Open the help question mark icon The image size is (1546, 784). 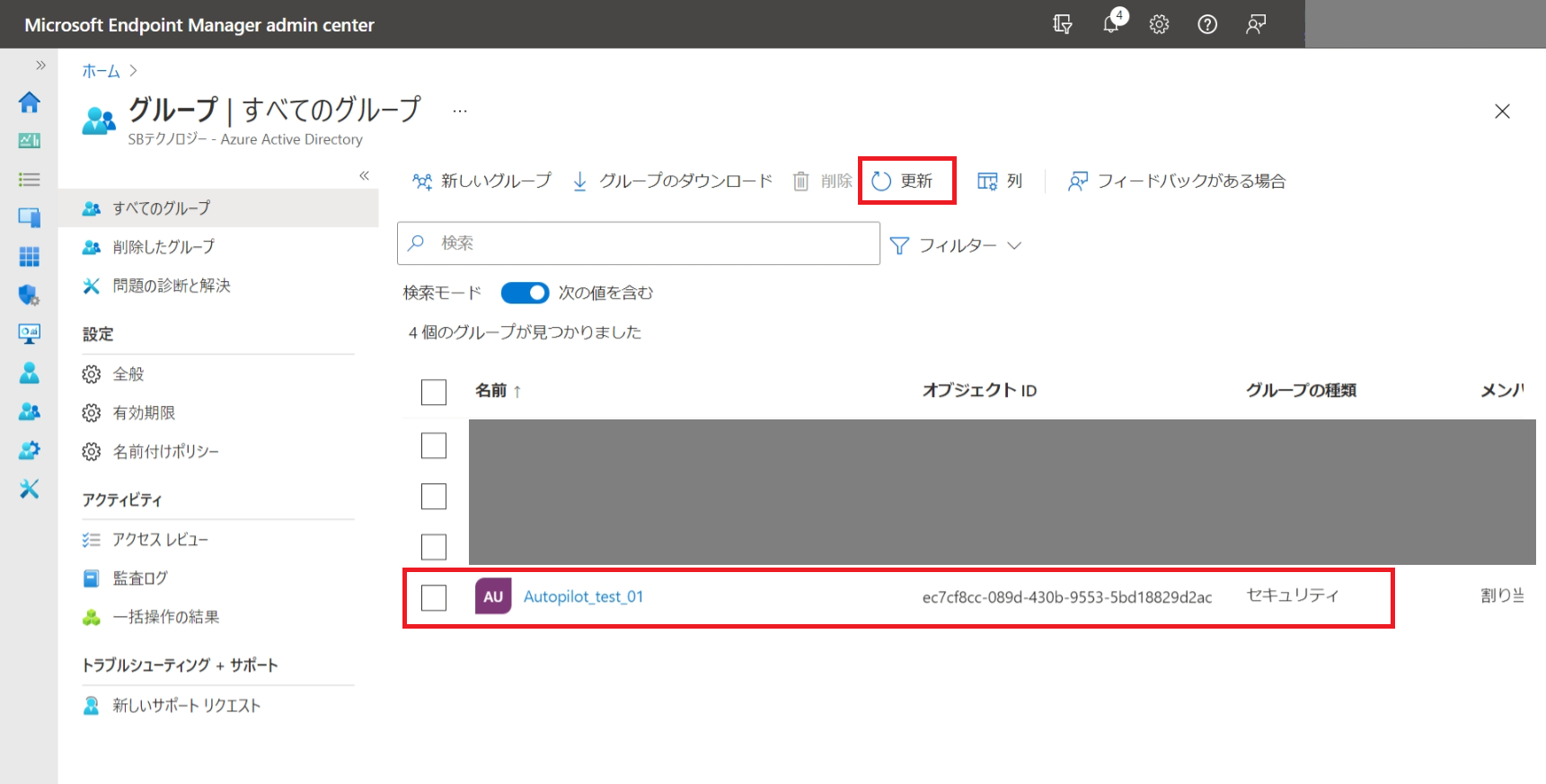tap(1207, 24)
